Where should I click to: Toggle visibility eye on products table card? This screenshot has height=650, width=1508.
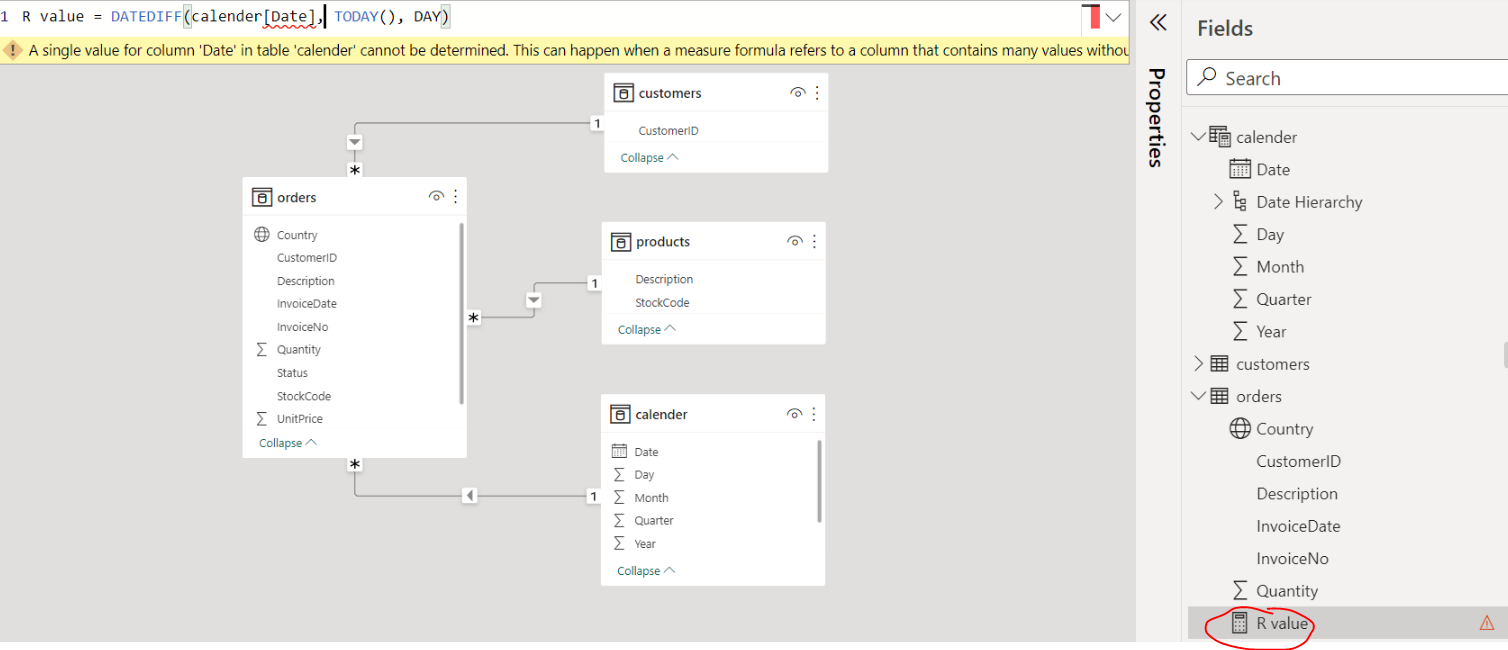coord(795,241)
